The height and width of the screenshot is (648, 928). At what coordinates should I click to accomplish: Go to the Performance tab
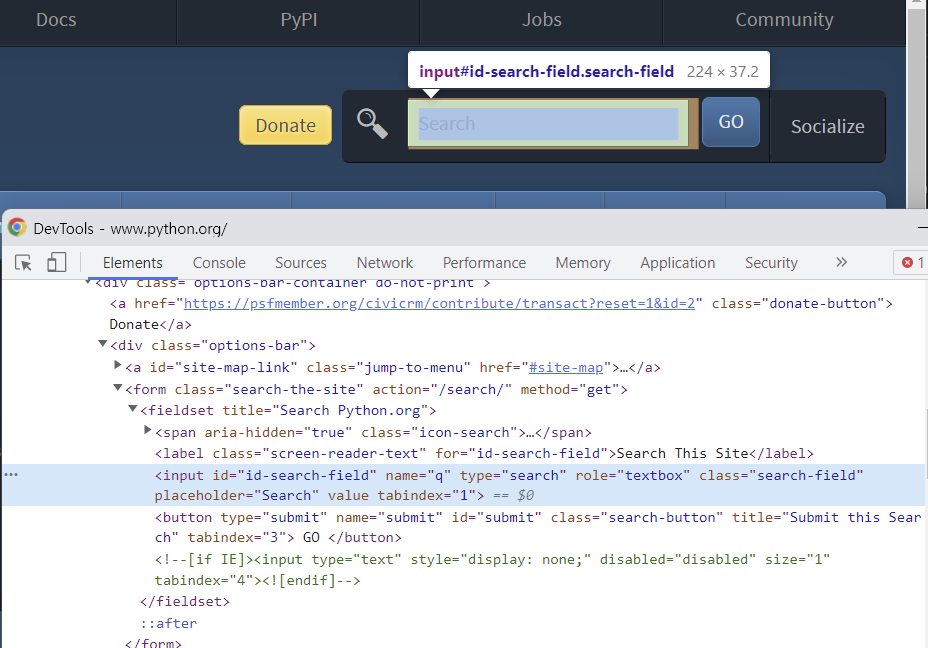click(484, 262)
